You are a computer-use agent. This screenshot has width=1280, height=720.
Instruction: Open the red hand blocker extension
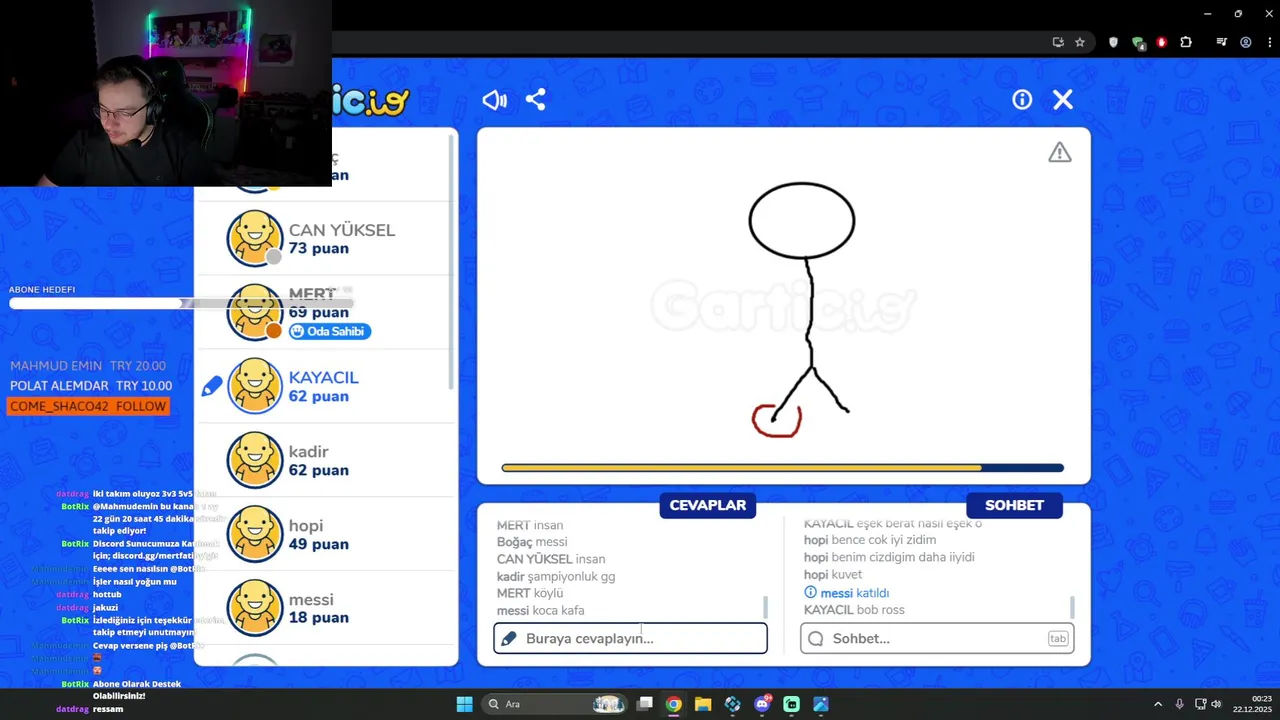1161,42
